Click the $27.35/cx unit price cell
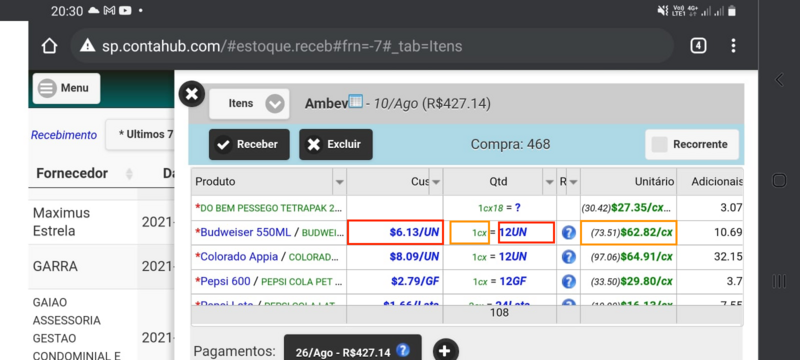Viewport: 800px width, 360px height. [x=629, y=208]
